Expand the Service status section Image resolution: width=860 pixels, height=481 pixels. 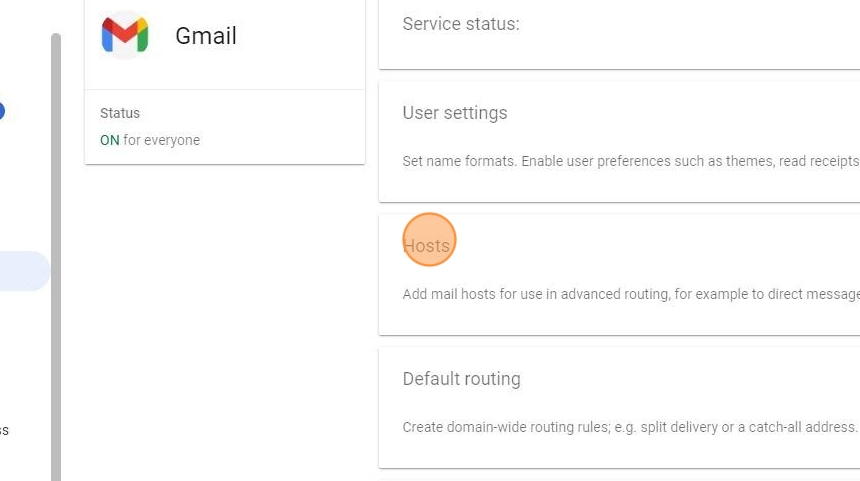click(x=461, y=24)
